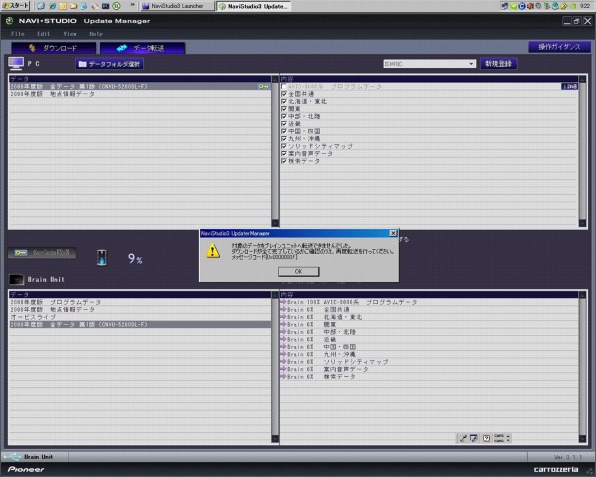Open the 操作ガイダンス guide
596x477 pixels.
[559, 47]
